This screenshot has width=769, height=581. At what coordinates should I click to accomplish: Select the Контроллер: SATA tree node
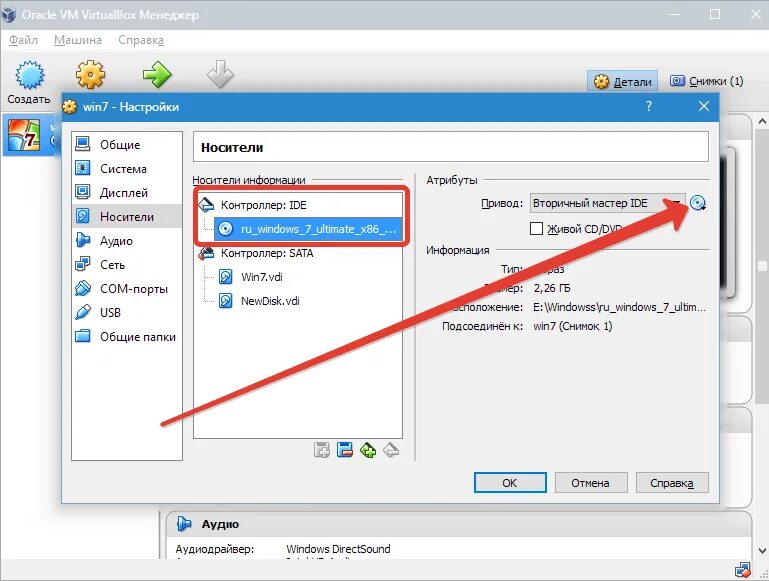pyautogui.click(x=267, y=253)
